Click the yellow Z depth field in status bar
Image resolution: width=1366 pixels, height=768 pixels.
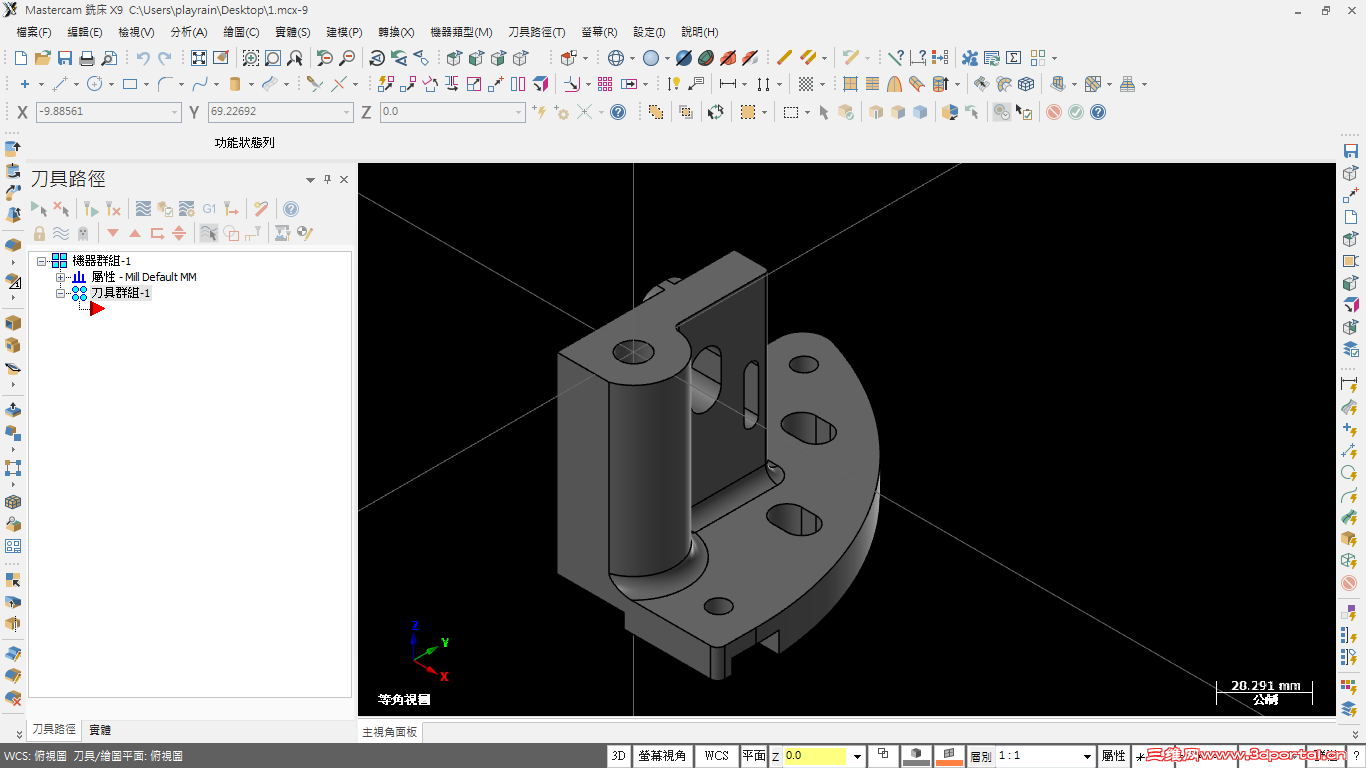[x=816, y=756]
